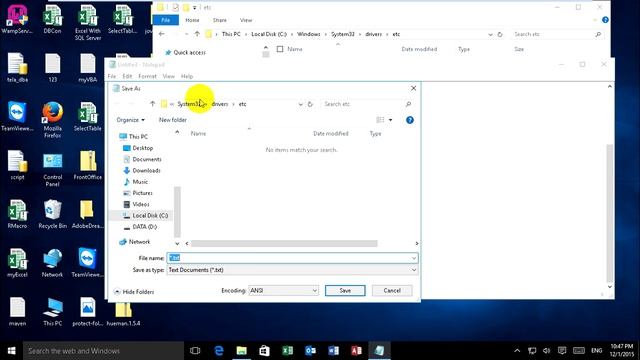The image size is (640, 360).
Task: Launch Microsoft Edge from taskbar
Action: coord(219,351)
